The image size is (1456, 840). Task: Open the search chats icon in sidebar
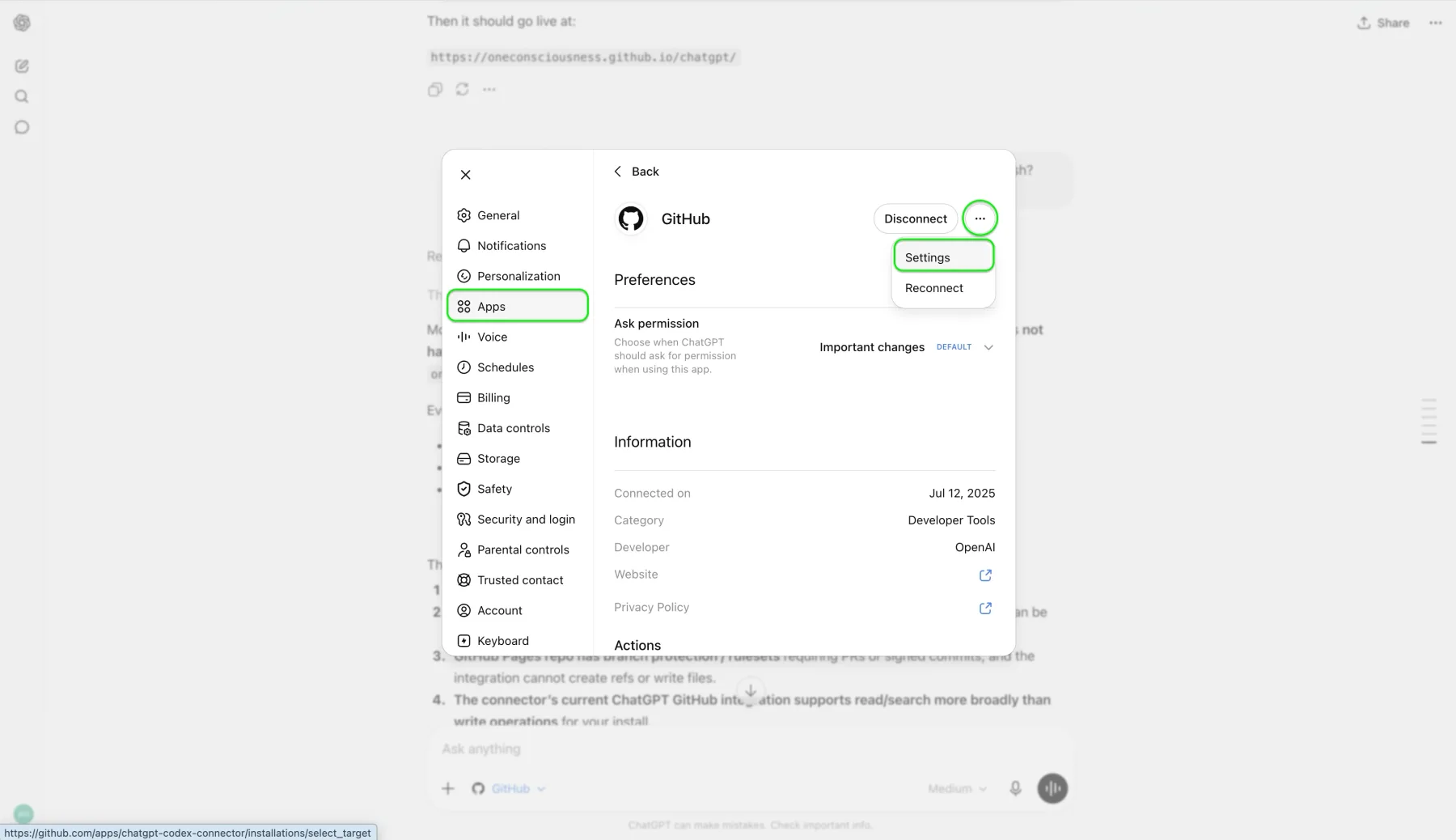pos(22,97)
